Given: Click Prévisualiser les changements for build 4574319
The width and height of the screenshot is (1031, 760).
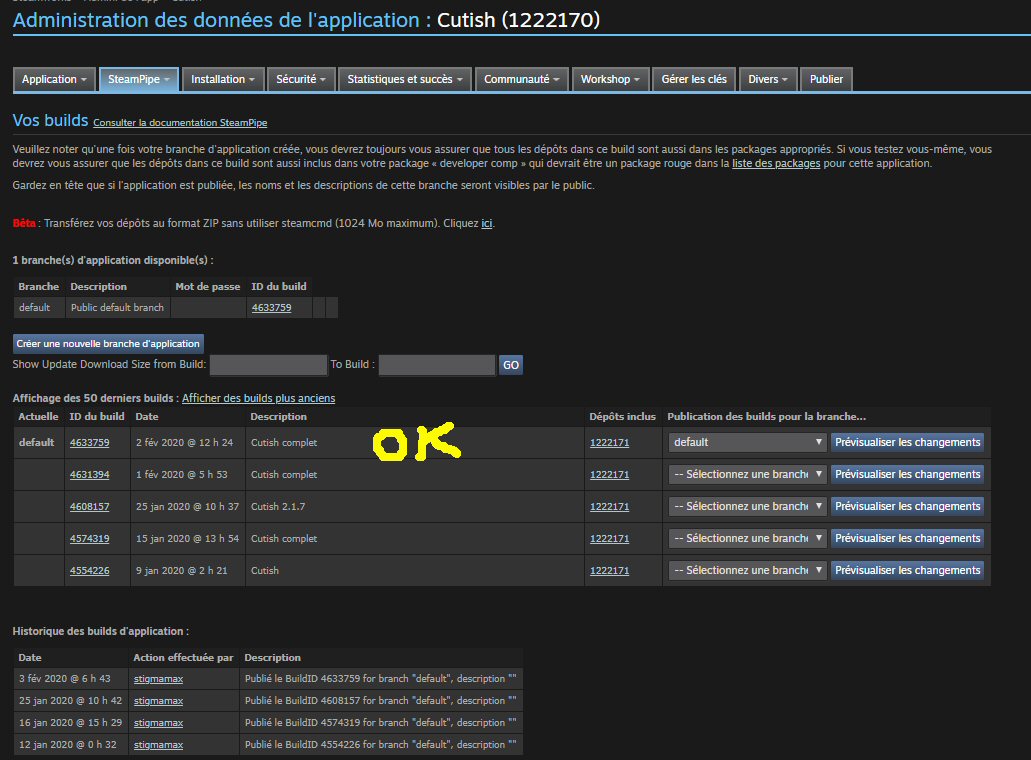Looking at the screenshot, I should coord(907,538).
